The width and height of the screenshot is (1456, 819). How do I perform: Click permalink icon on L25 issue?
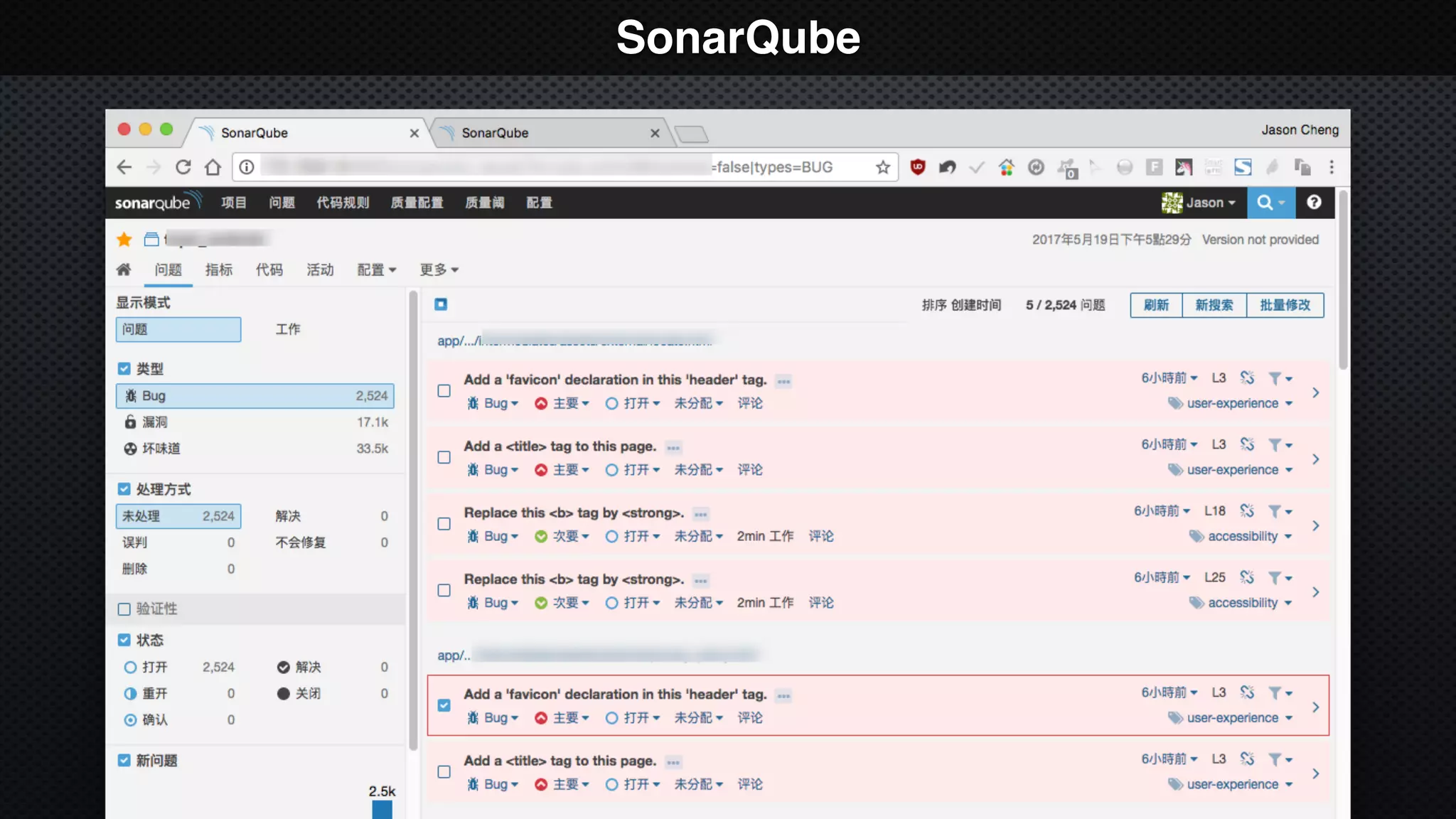tap(1247, 577)
